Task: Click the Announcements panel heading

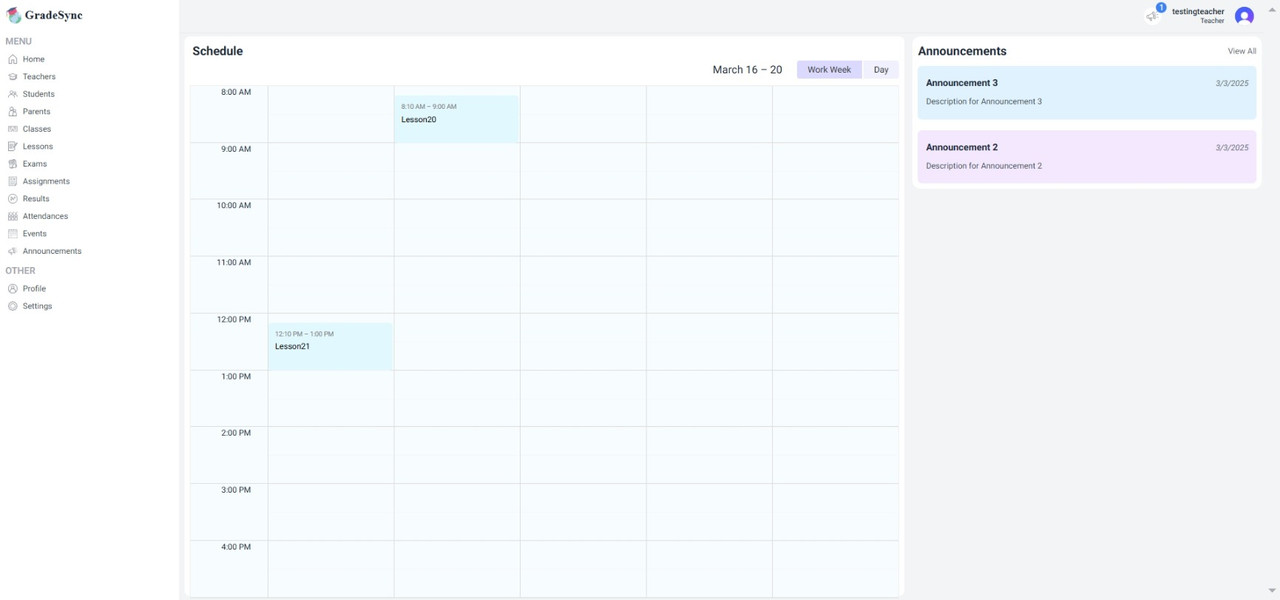Action: [962, 51]
